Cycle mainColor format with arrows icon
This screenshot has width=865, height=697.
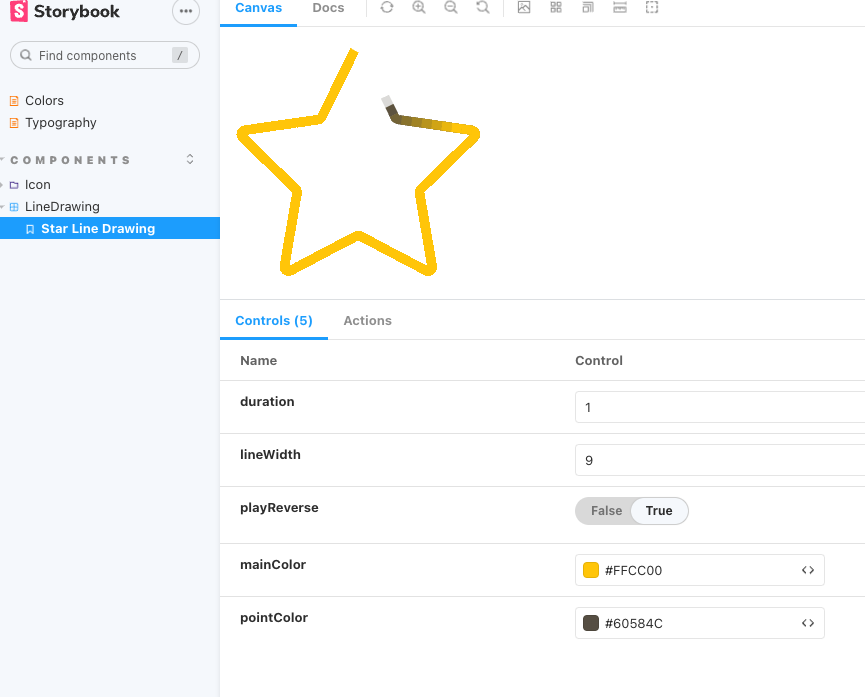(808, 570)
